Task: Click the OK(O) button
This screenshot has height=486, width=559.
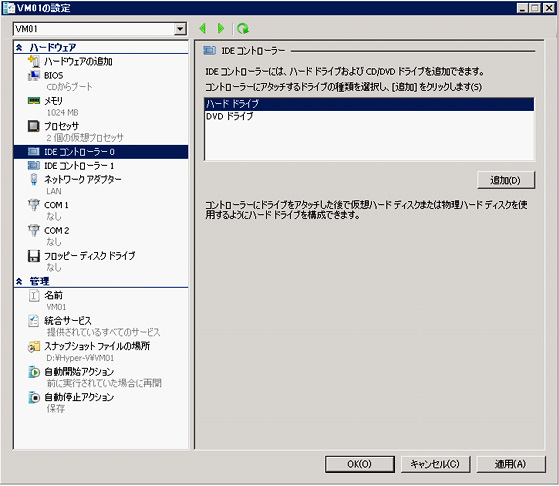Action: pos(359,464)
